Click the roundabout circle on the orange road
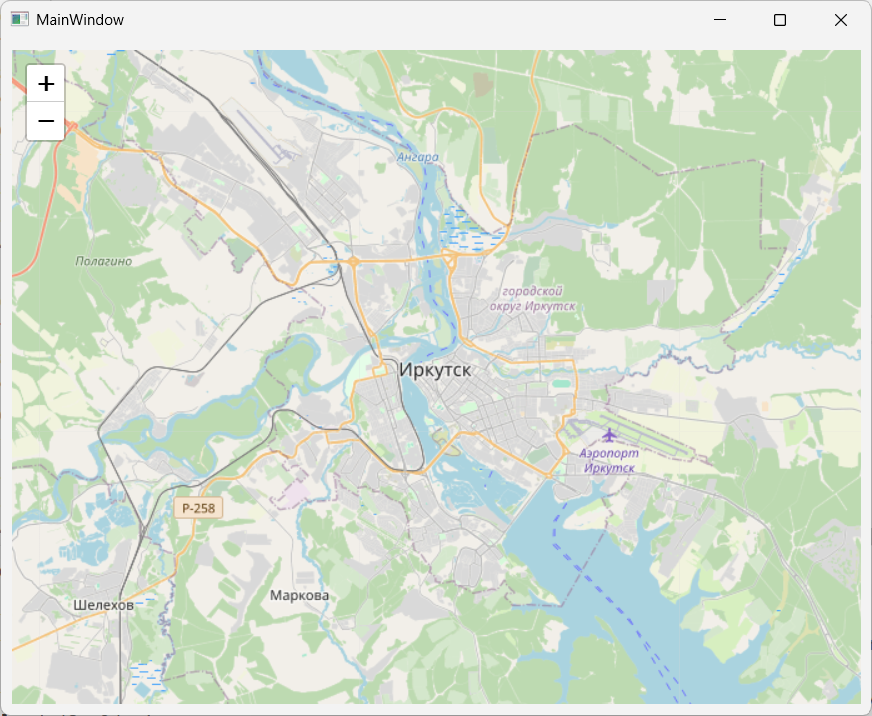The image size is (872, 716). point(353,262)
